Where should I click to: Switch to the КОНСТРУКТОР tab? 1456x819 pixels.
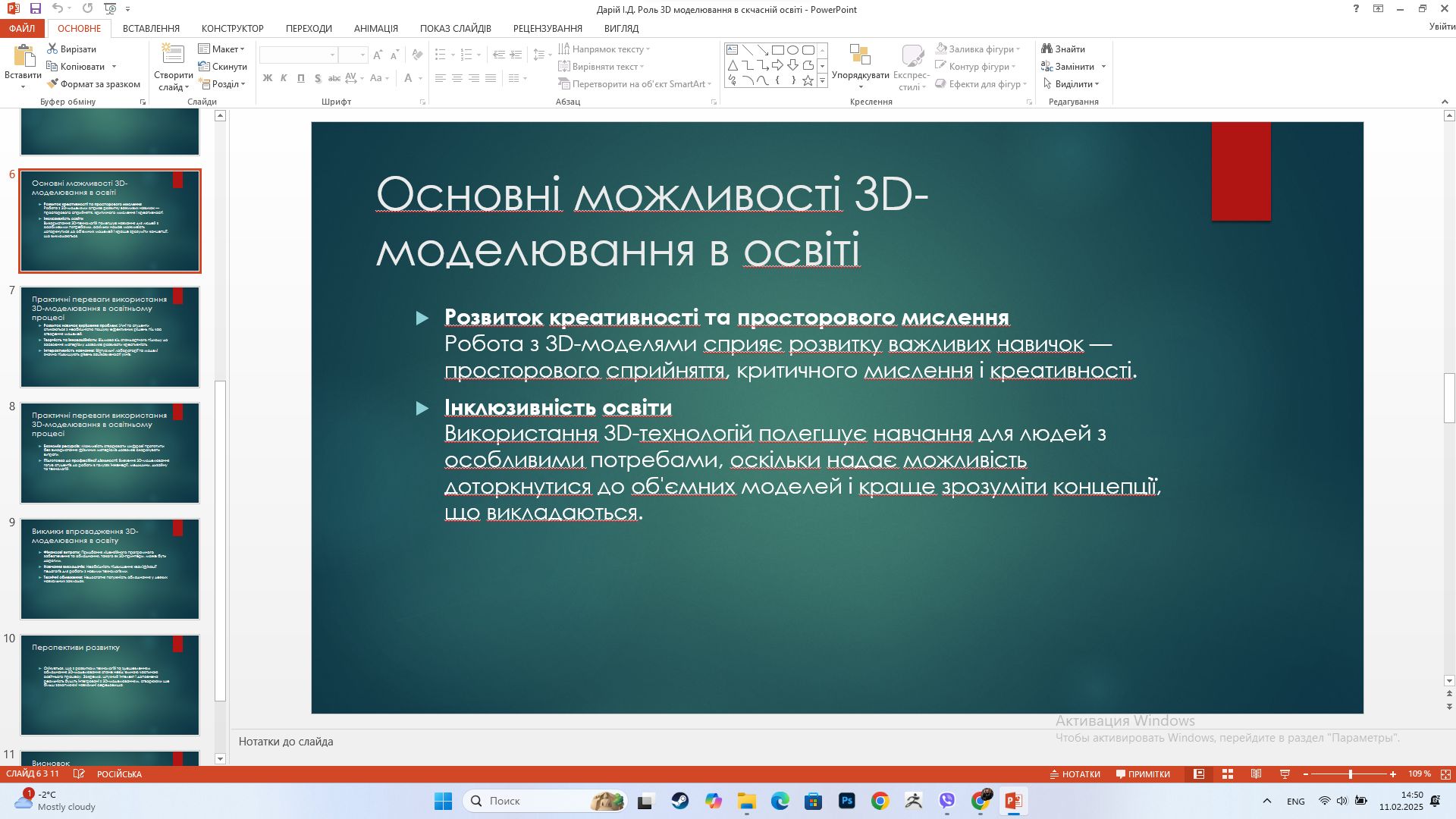(x=232, y=29)
